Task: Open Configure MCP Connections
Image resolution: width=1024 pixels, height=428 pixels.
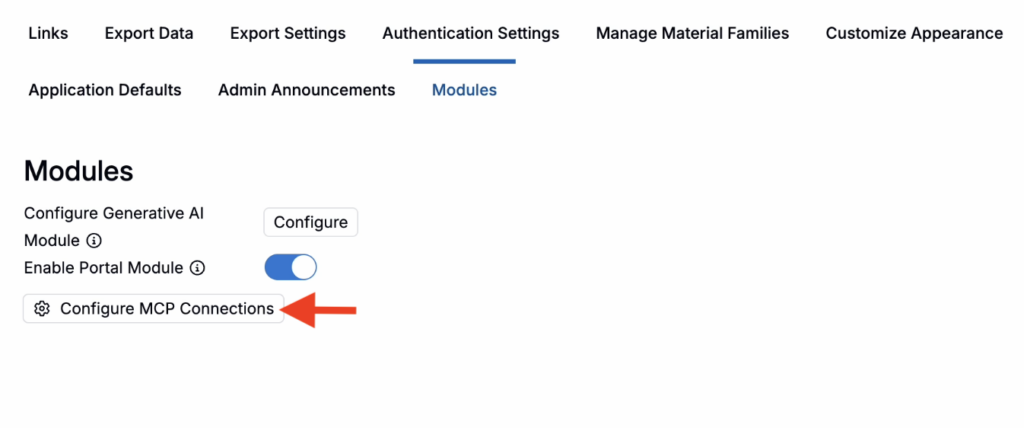Action: pos(153,308)
